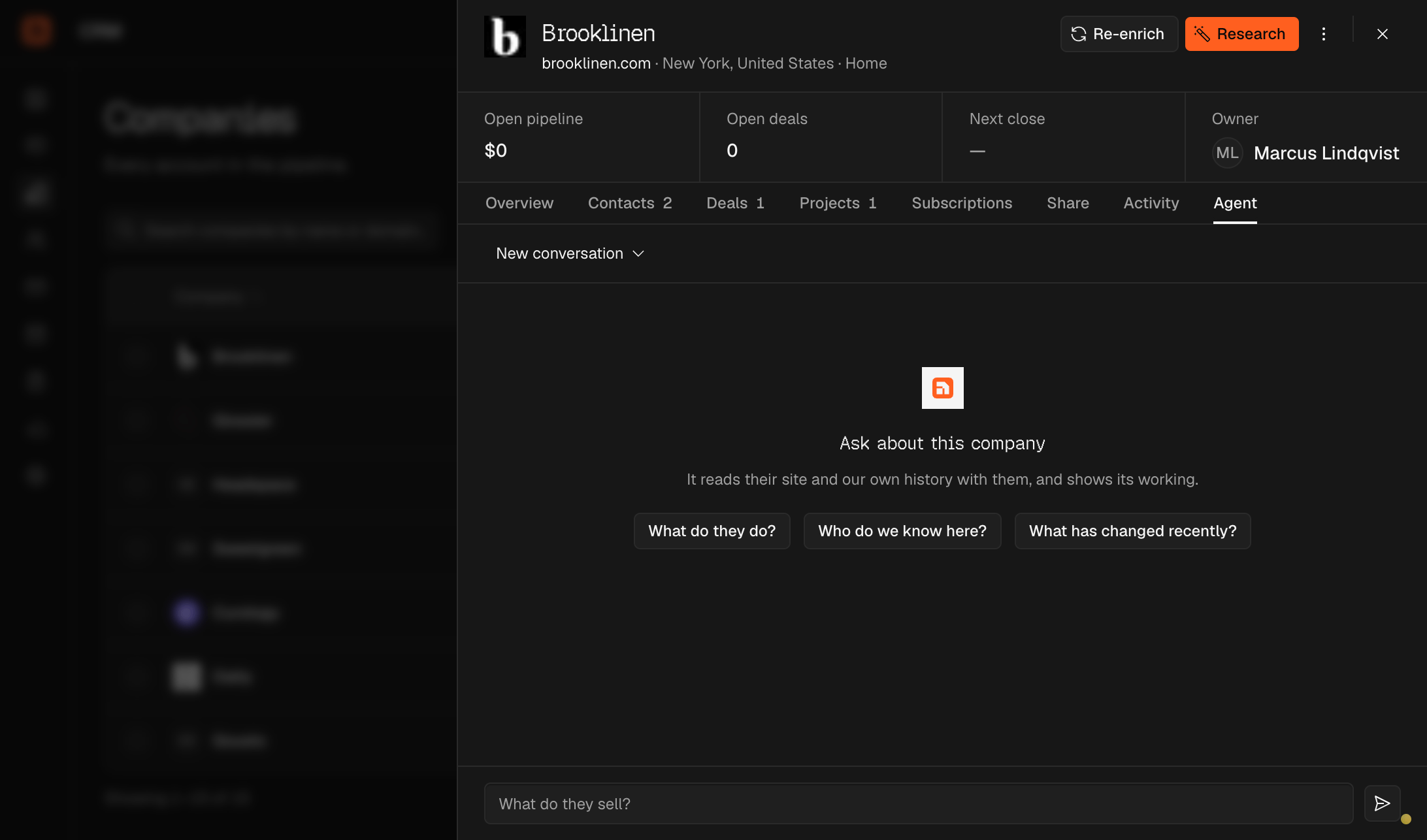Start Research on Brooklinen
Viewport: 1427px width, 840px height.
tap(1241, 34)
